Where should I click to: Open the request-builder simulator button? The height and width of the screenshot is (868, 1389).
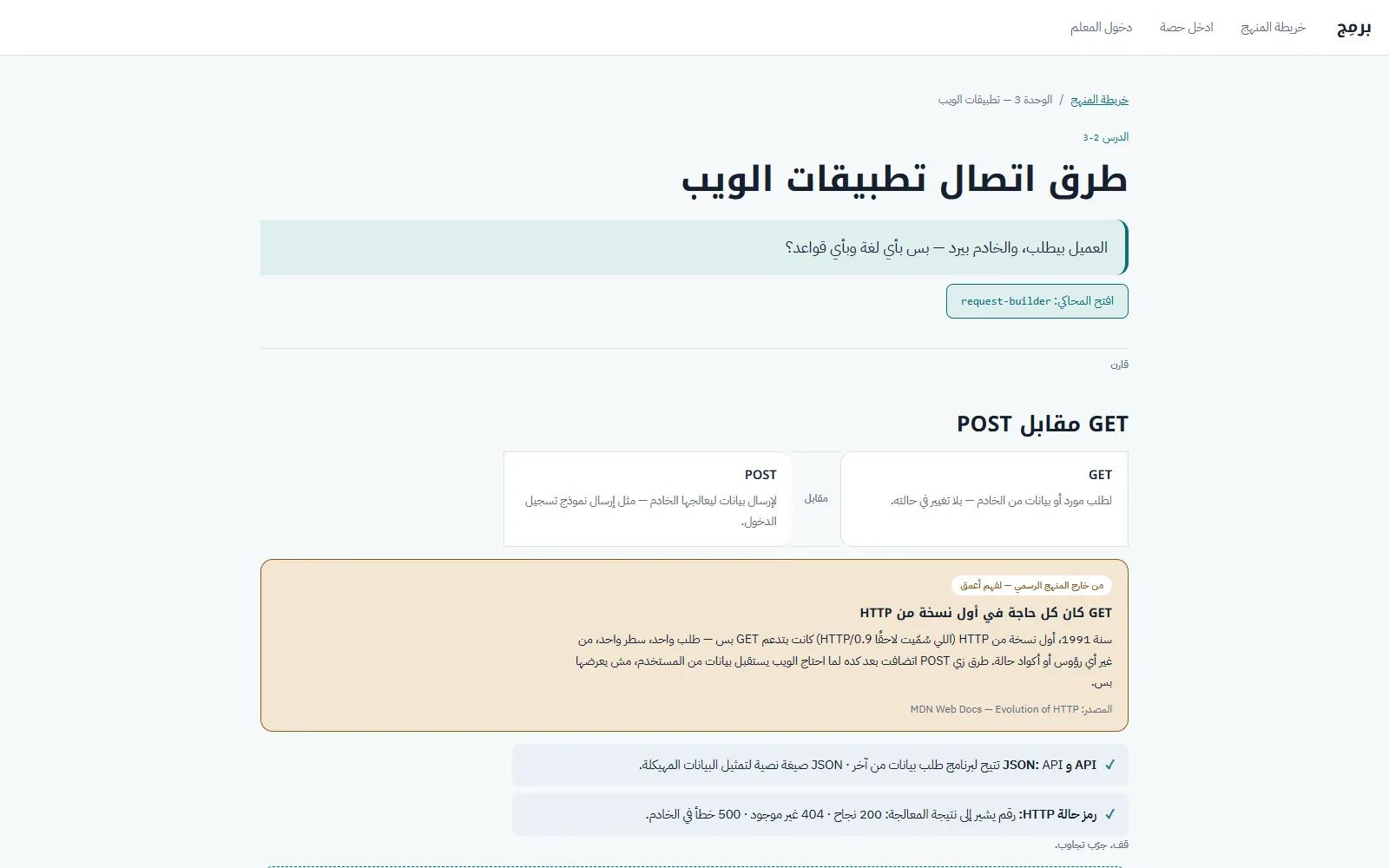click(1037, 301)
